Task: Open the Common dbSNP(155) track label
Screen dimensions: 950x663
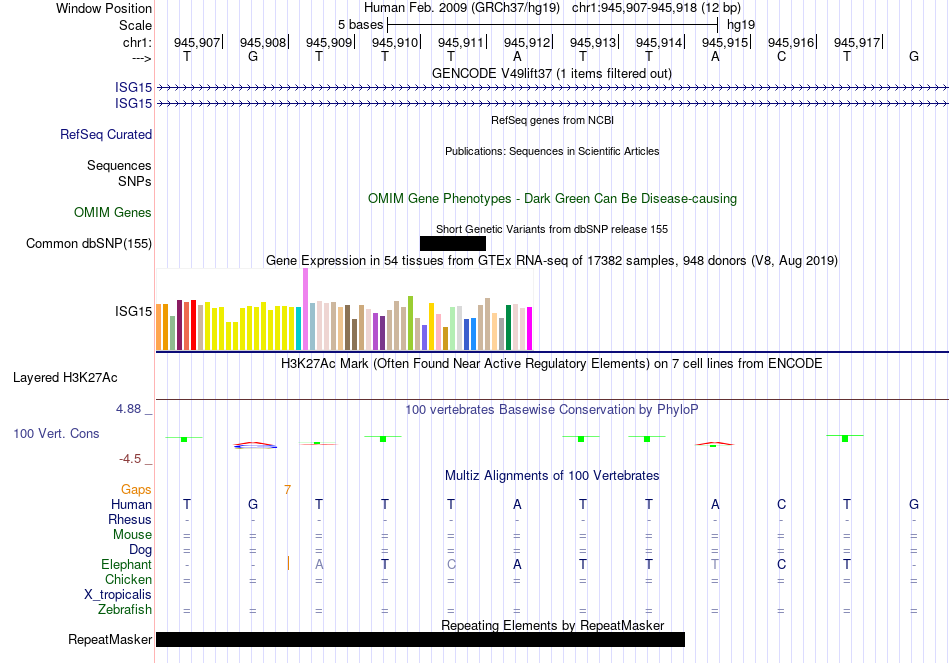Action: pyautogui.click(x=89, y=244)
